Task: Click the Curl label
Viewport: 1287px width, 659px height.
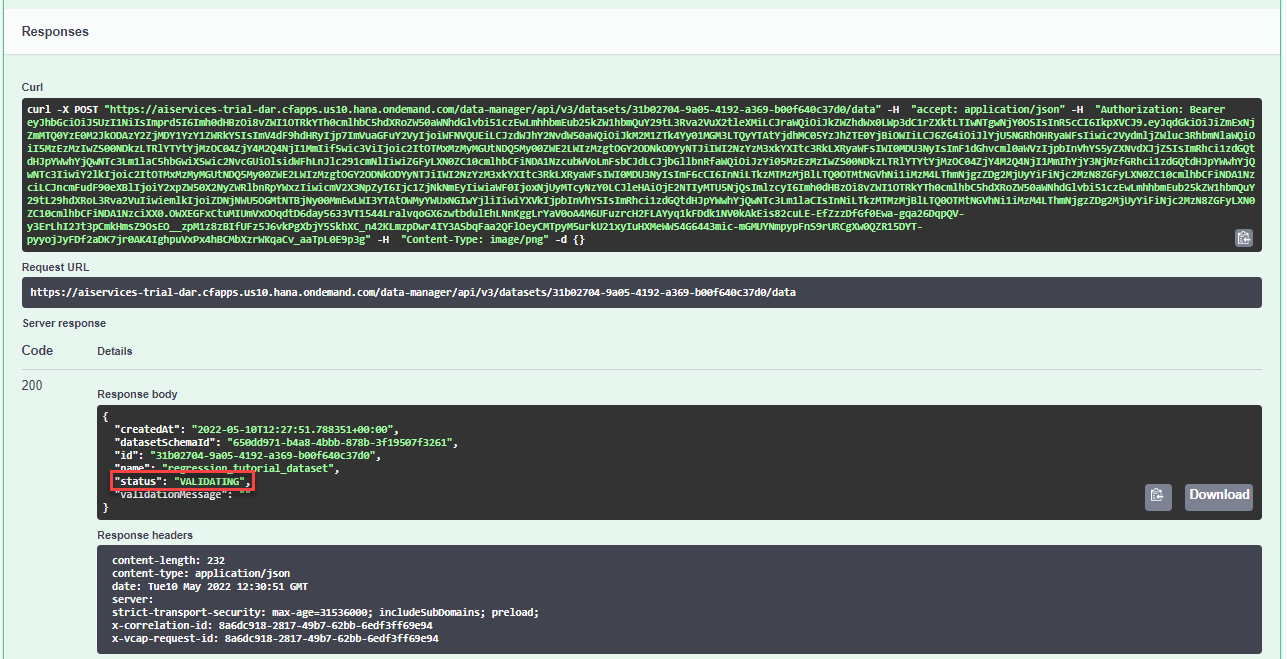Action: pyautogui.click(x=33, y=88)
